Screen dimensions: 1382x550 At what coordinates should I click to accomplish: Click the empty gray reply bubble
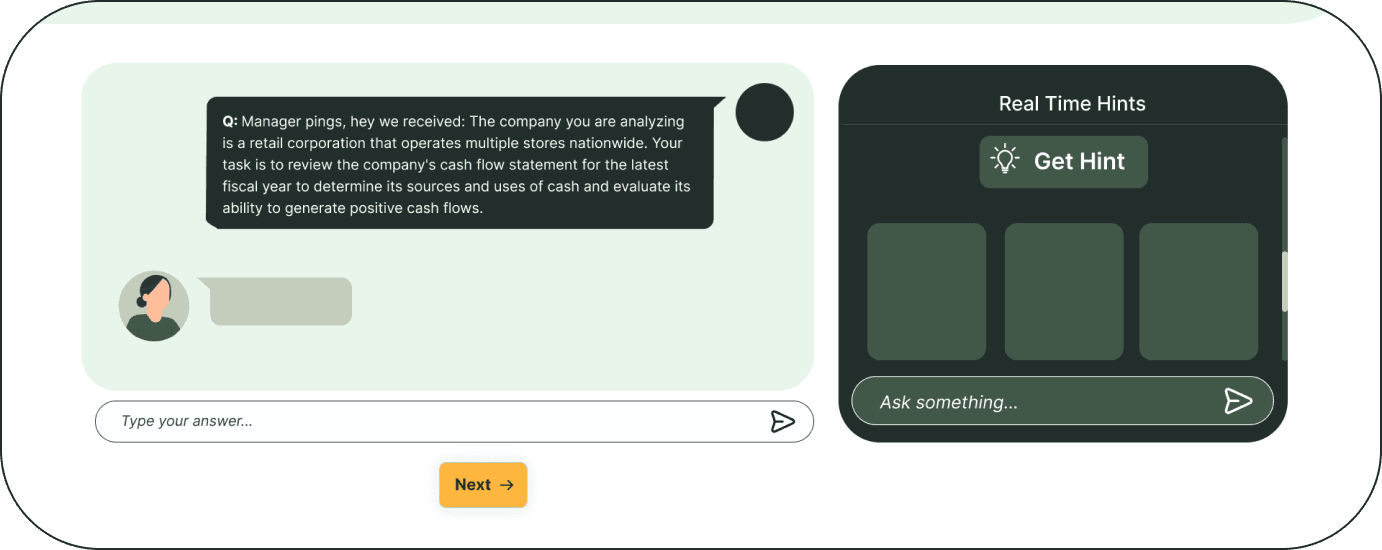click(x=281, y=301)
